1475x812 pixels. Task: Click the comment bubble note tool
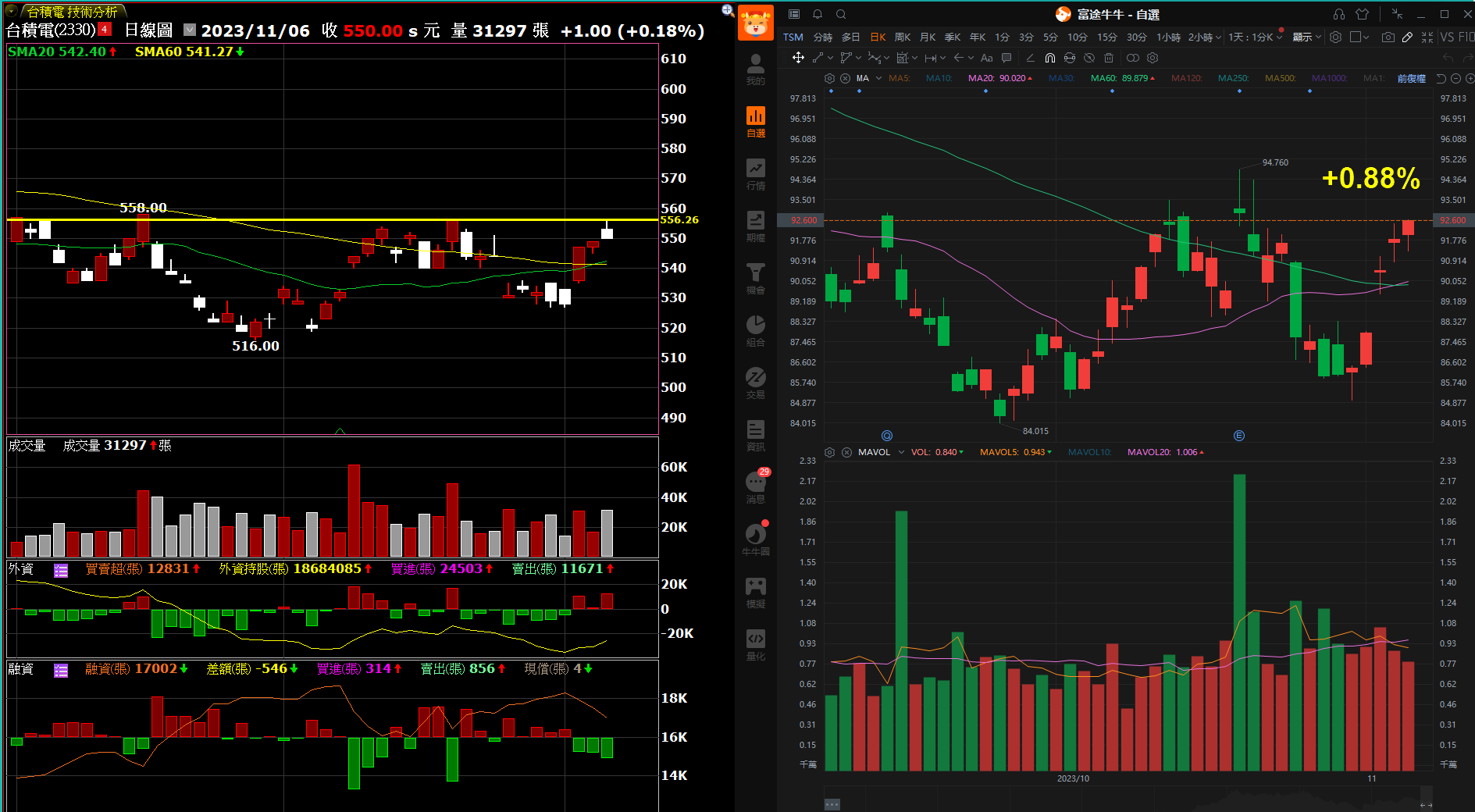click(1006, 58)
